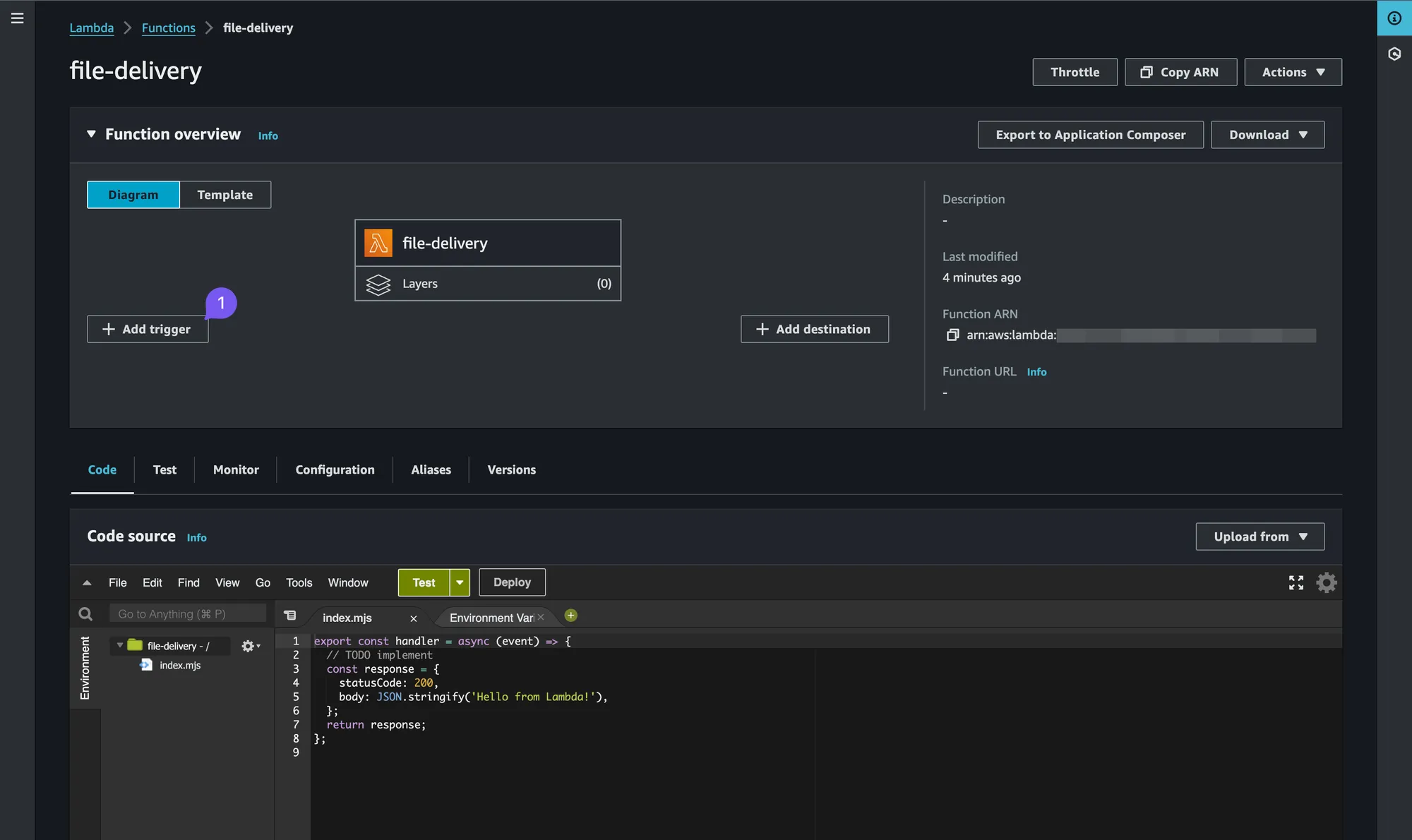The image size is (1412, 840).
Task: Click the Layers row in diagram
Action: click(488, 284)
